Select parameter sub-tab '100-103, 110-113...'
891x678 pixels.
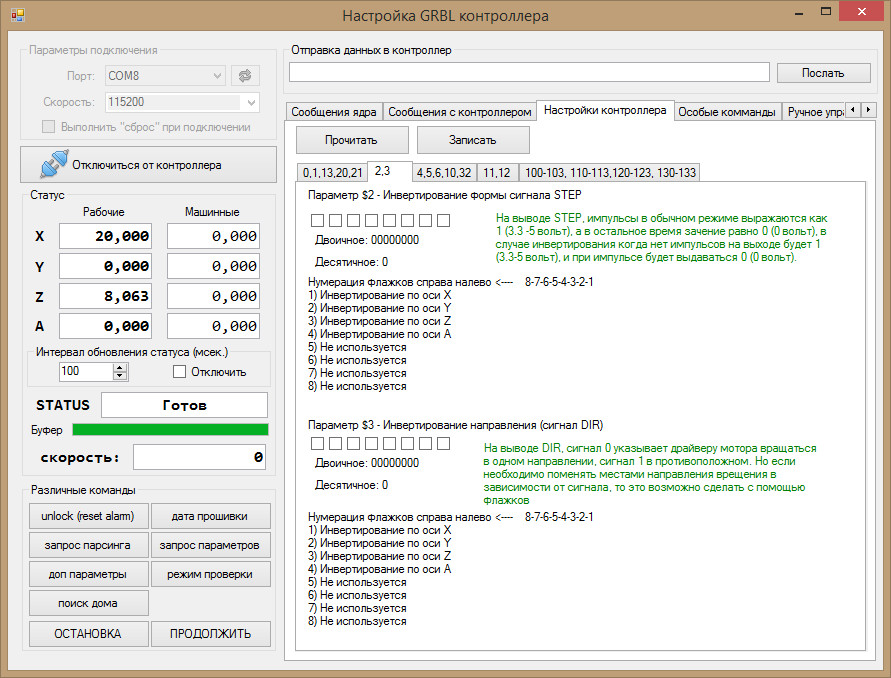pyautogui.click(x=610, y=173)
